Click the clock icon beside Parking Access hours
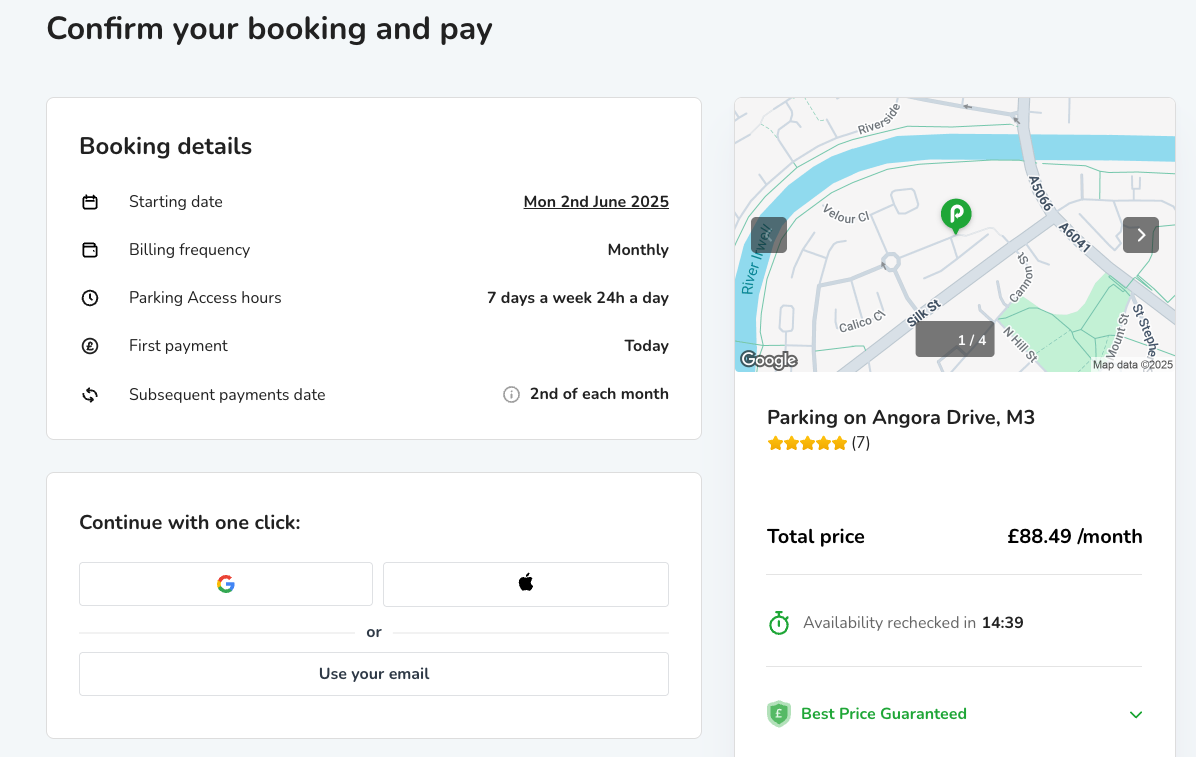 pyautogui.click(x=90, y=298)
